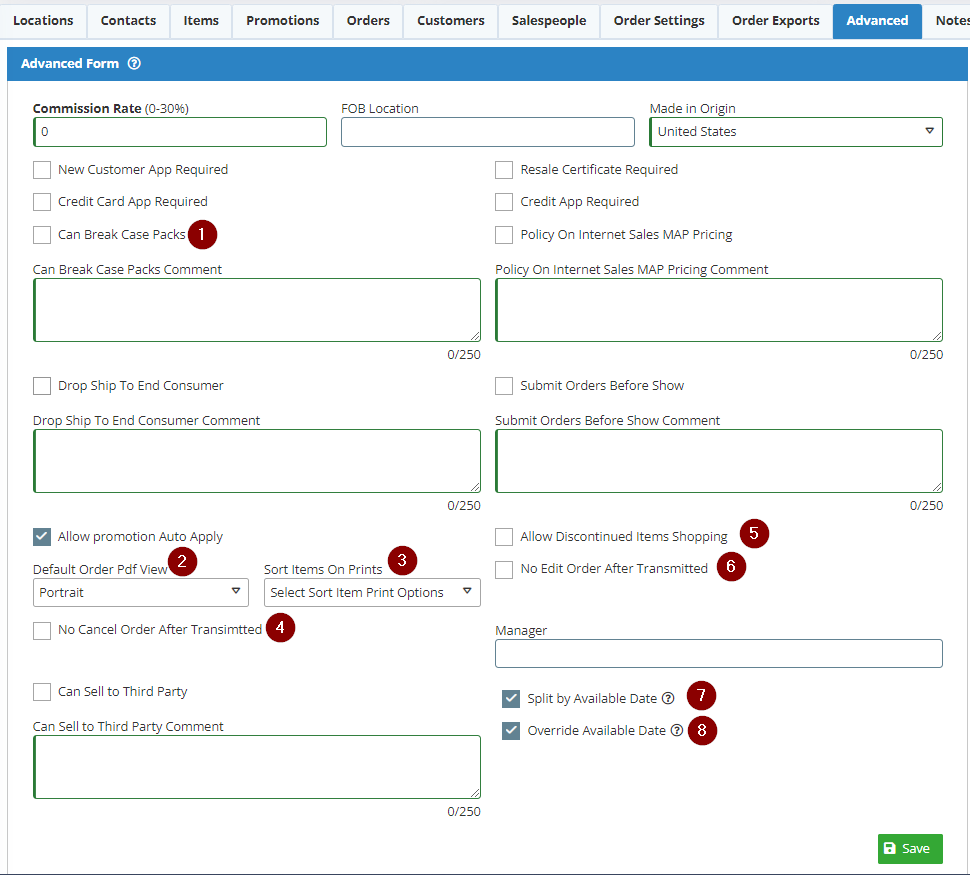Screen dimensions: 970x875
Task: Switch to the Locations tab
Action: point(43,20)
